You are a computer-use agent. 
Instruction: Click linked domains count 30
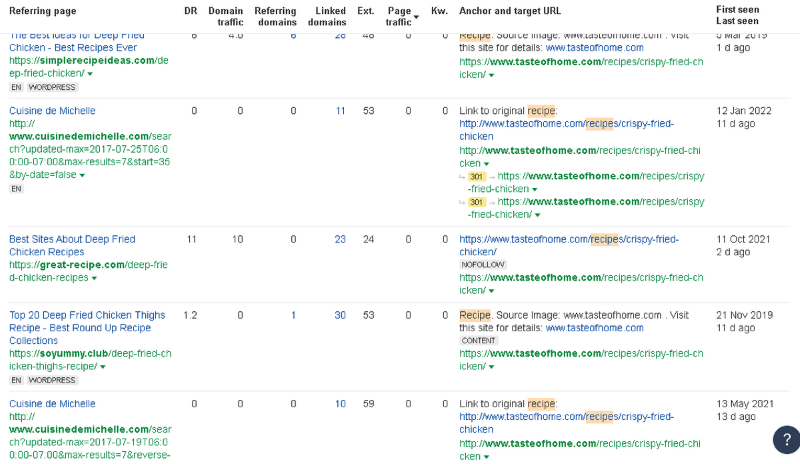coord(340,315)
